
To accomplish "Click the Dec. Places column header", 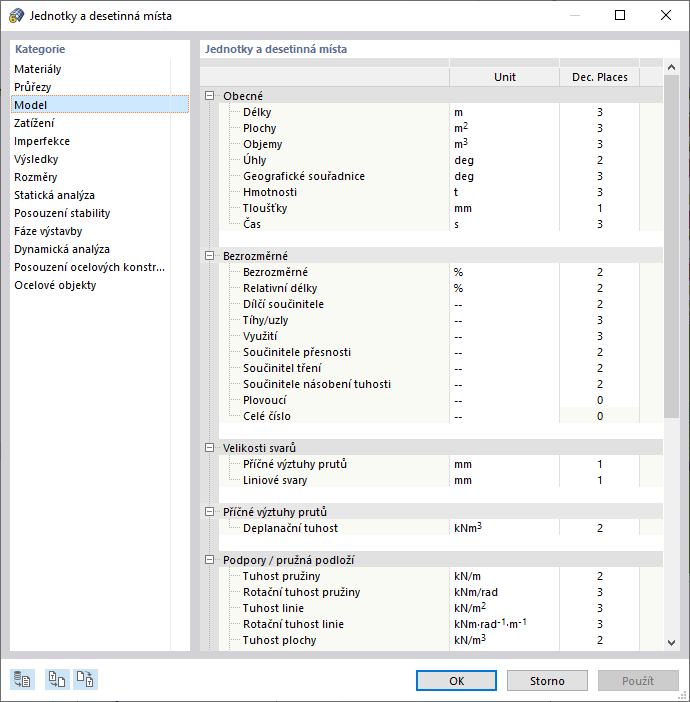I will [600, 77].
